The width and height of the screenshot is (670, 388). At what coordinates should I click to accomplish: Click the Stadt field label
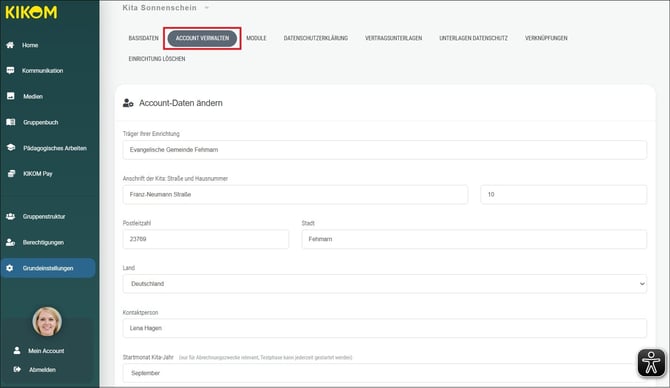[308, 223]
